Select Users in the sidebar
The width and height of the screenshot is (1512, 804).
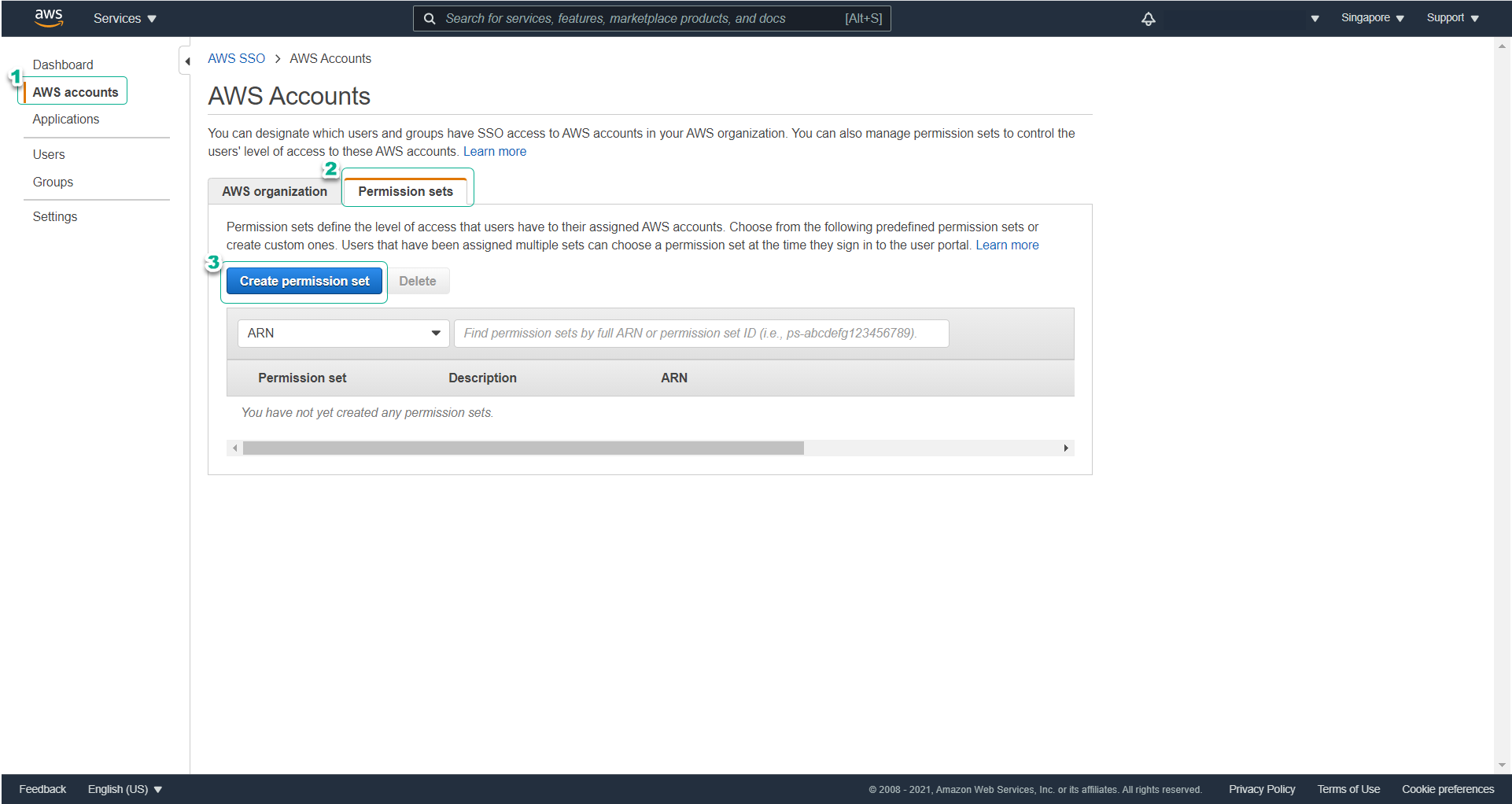coord(49,154)
